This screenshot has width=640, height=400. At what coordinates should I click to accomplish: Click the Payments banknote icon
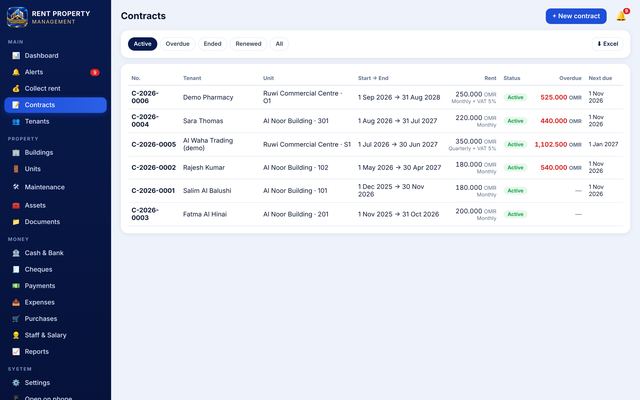click(16, 286)
